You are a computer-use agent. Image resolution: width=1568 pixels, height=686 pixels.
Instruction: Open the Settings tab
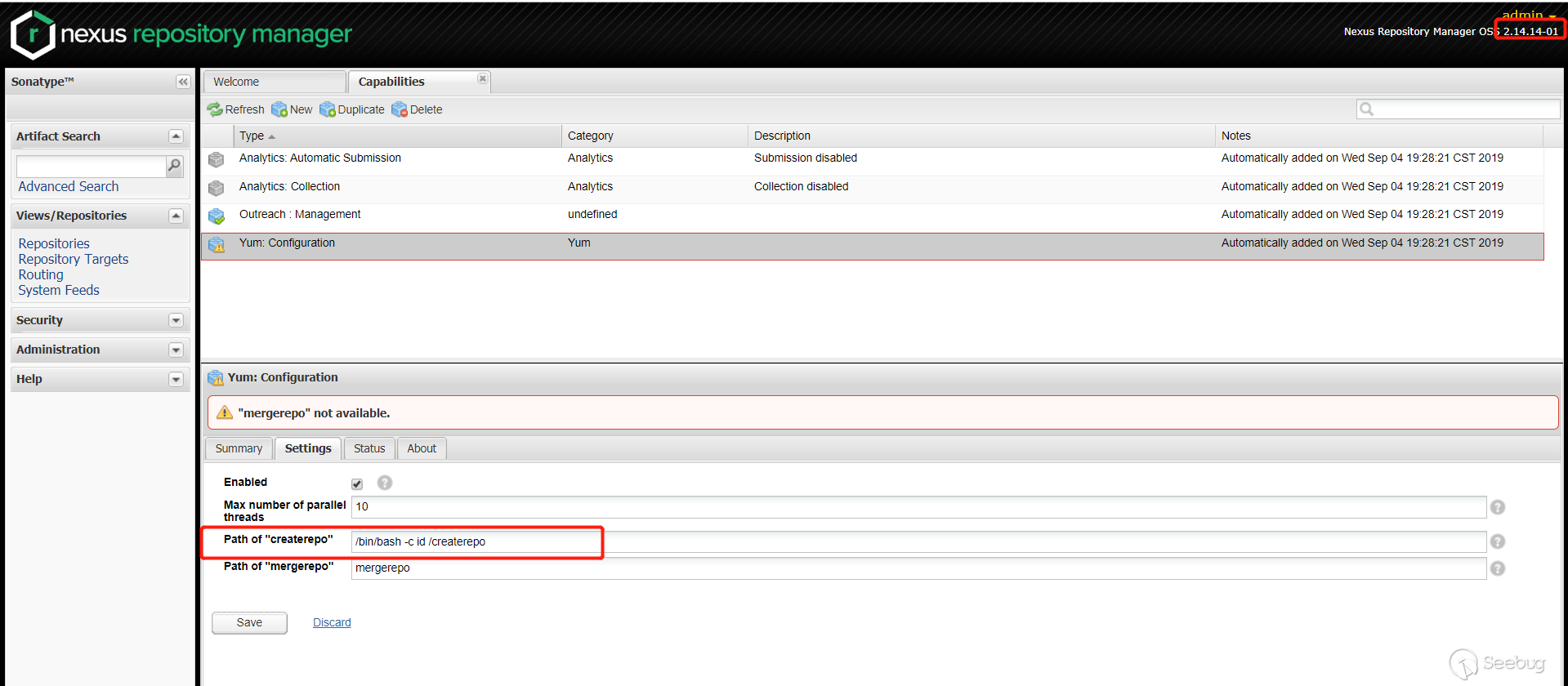click(308, 448)
